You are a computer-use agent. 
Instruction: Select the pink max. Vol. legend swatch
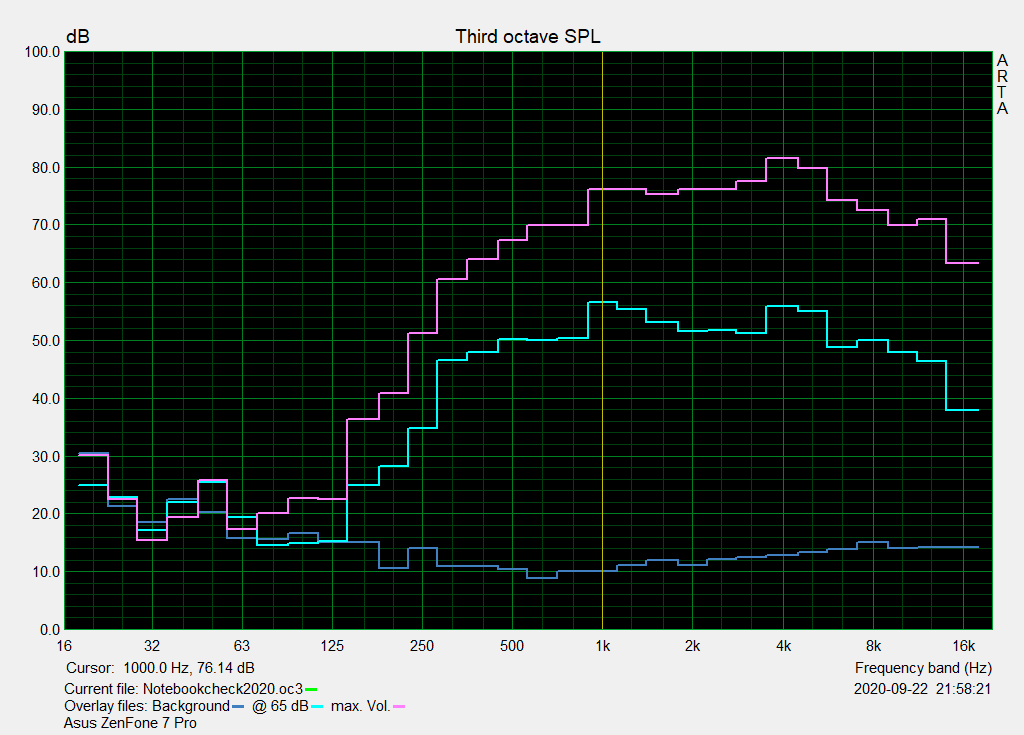click(399, 706)
